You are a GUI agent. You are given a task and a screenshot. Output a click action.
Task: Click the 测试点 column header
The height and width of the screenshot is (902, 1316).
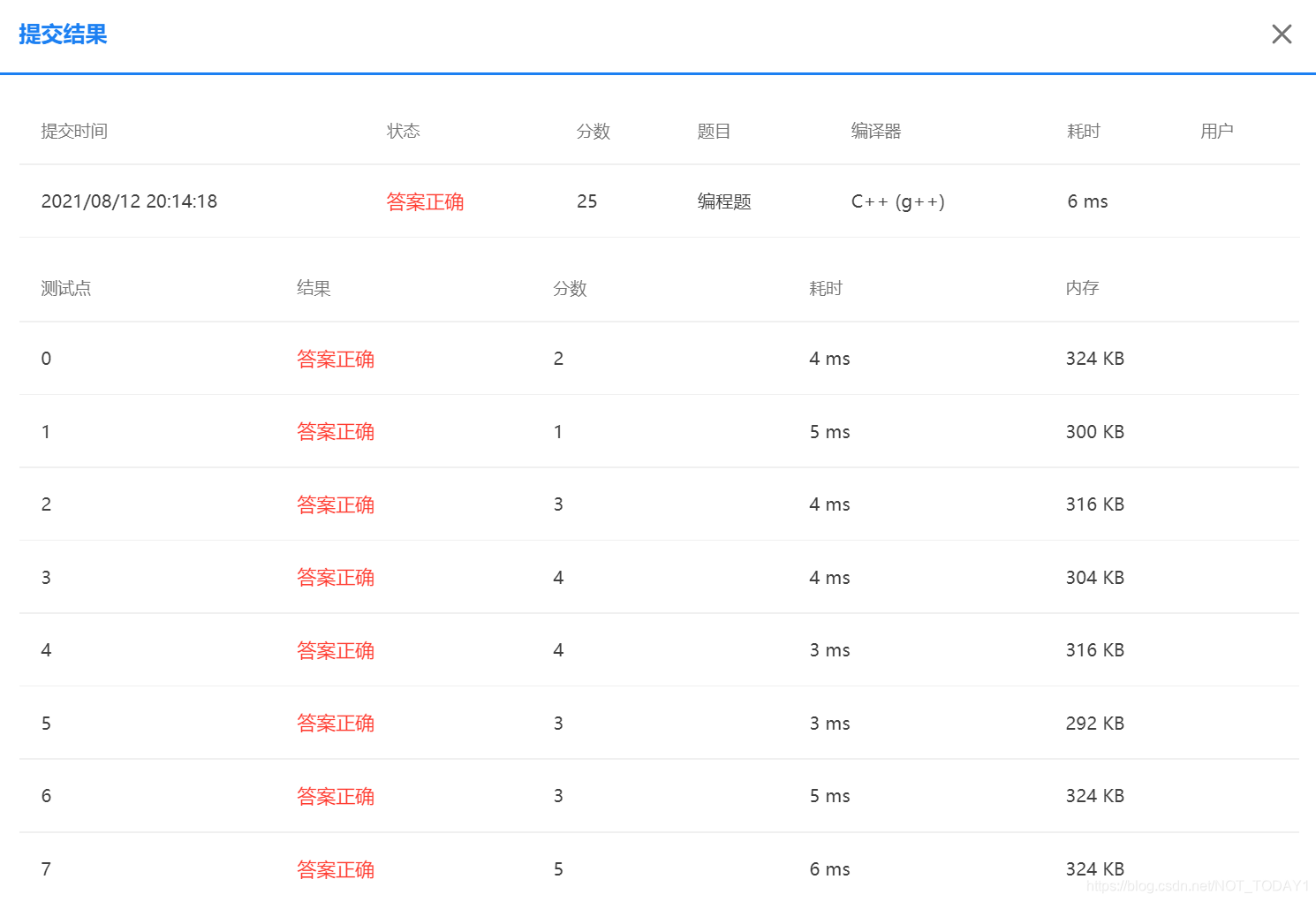pyautogui.click(x=66, y=288)
